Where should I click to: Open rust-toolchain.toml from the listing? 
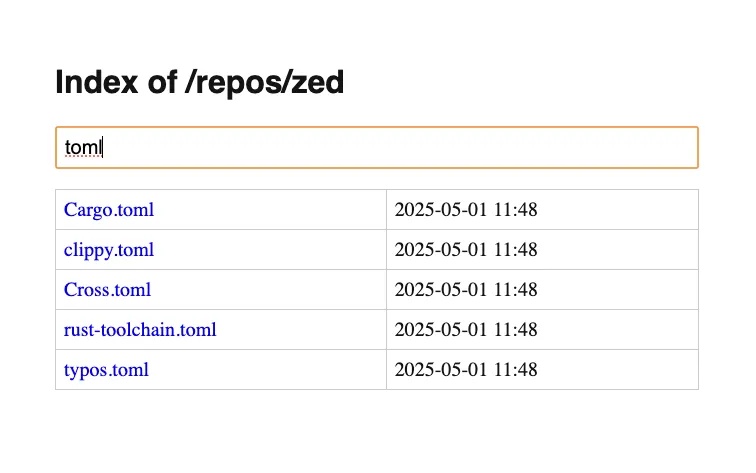140,330
